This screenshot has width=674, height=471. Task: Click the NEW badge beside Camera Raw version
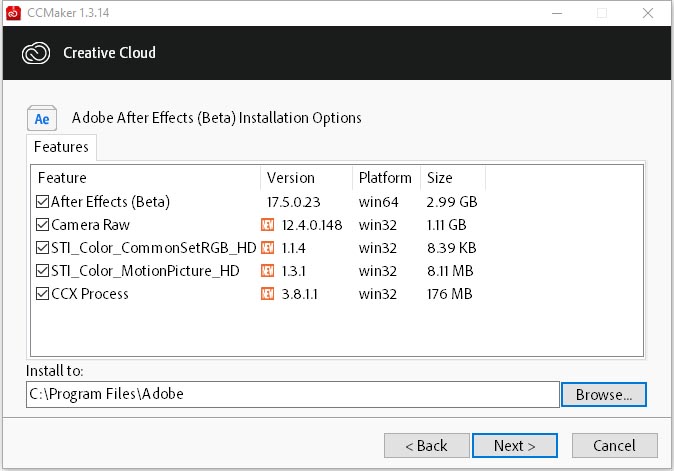(267, 225)
